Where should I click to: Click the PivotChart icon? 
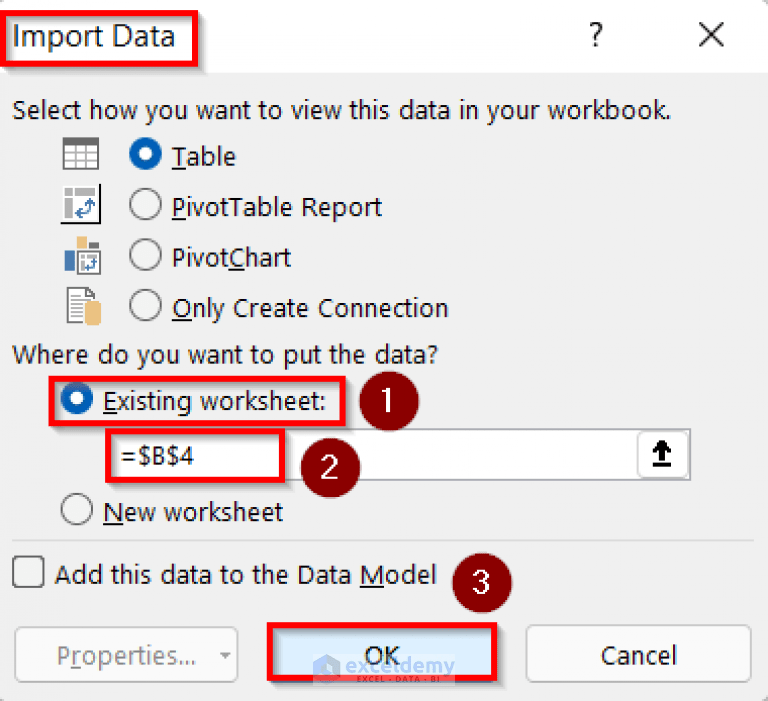click(82, 255)
